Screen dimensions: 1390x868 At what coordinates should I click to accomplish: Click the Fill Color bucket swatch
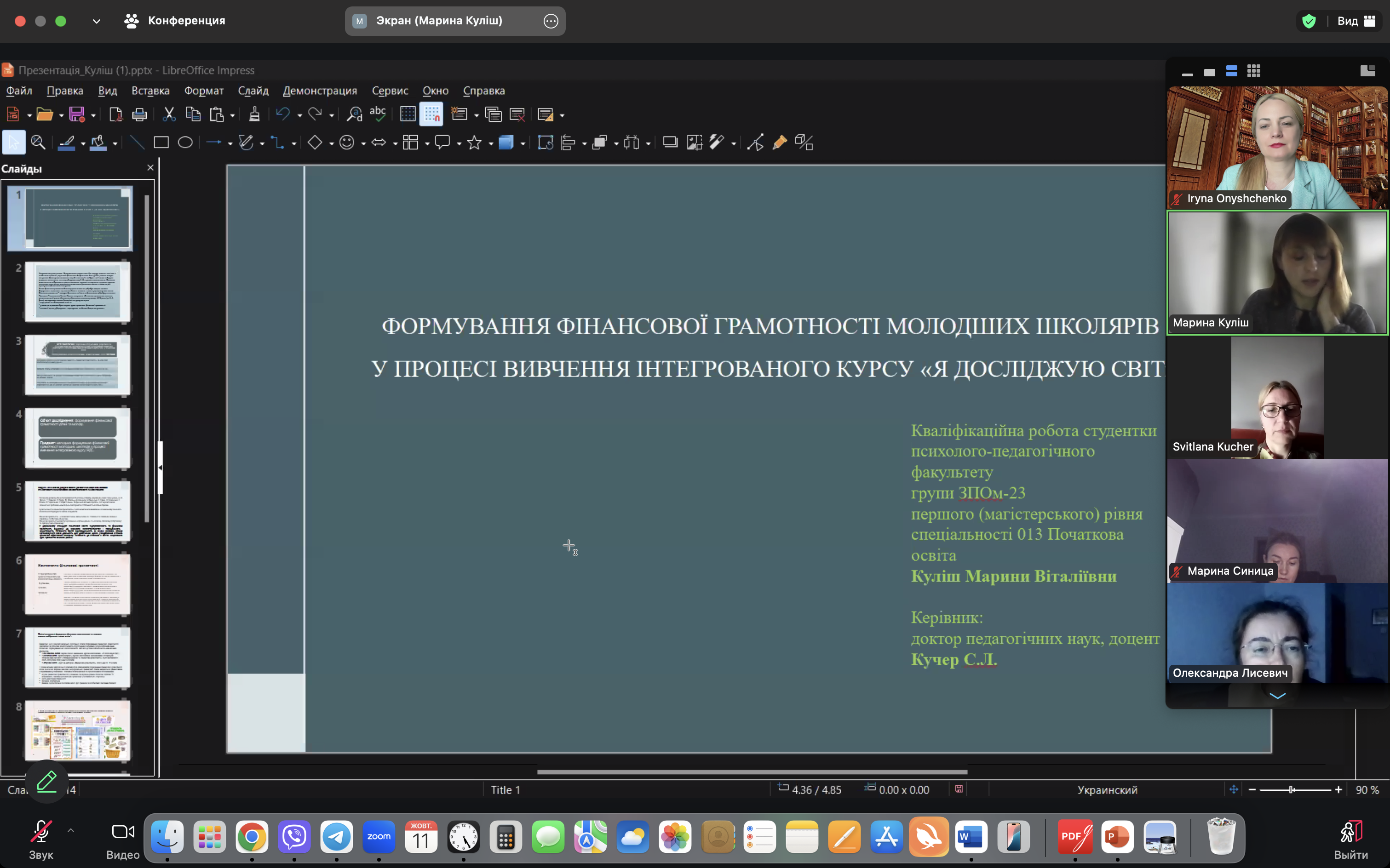click(98, 143)
